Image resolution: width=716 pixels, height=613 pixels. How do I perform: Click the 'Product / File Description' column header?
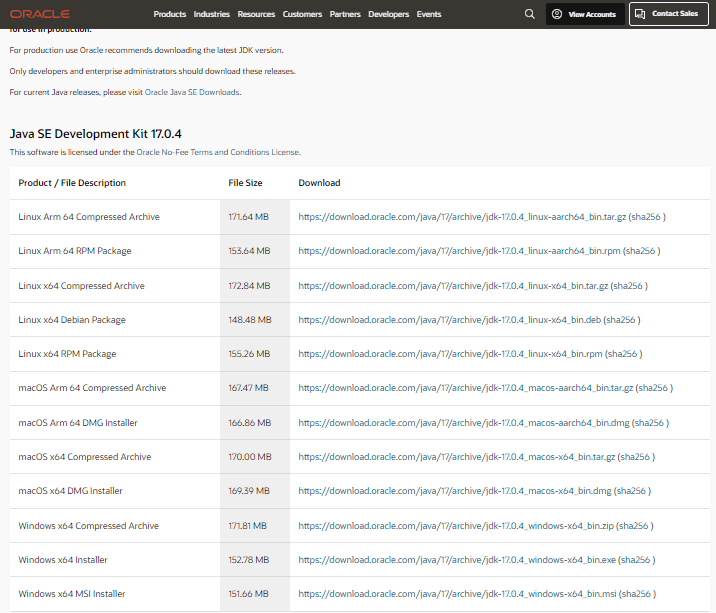(72, 183)
